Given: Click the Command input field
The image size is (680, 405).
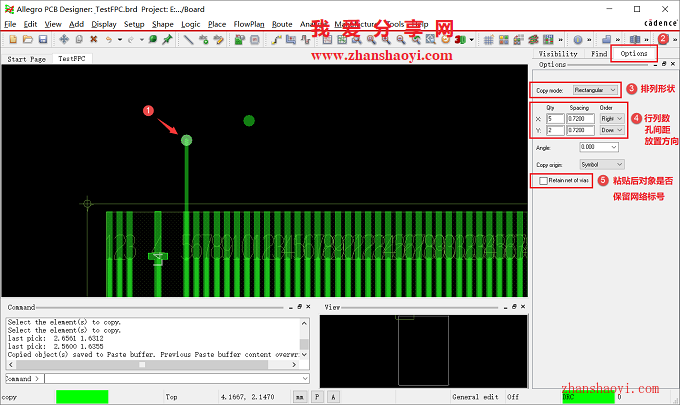Looking at the screenshot, I should click(x=177, y=379).
